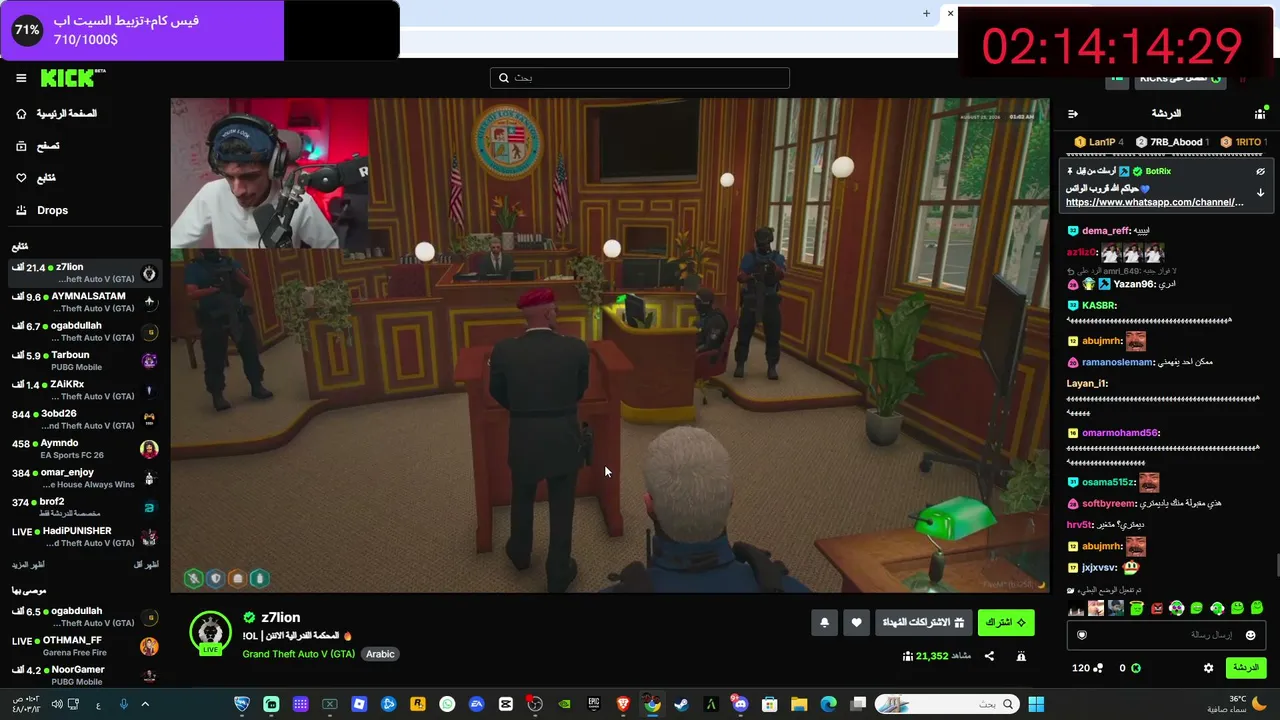The image size is (1280, 720).
Task: Open the Grand Theft Auto V (GTA) category link
Action: (298, 654)
